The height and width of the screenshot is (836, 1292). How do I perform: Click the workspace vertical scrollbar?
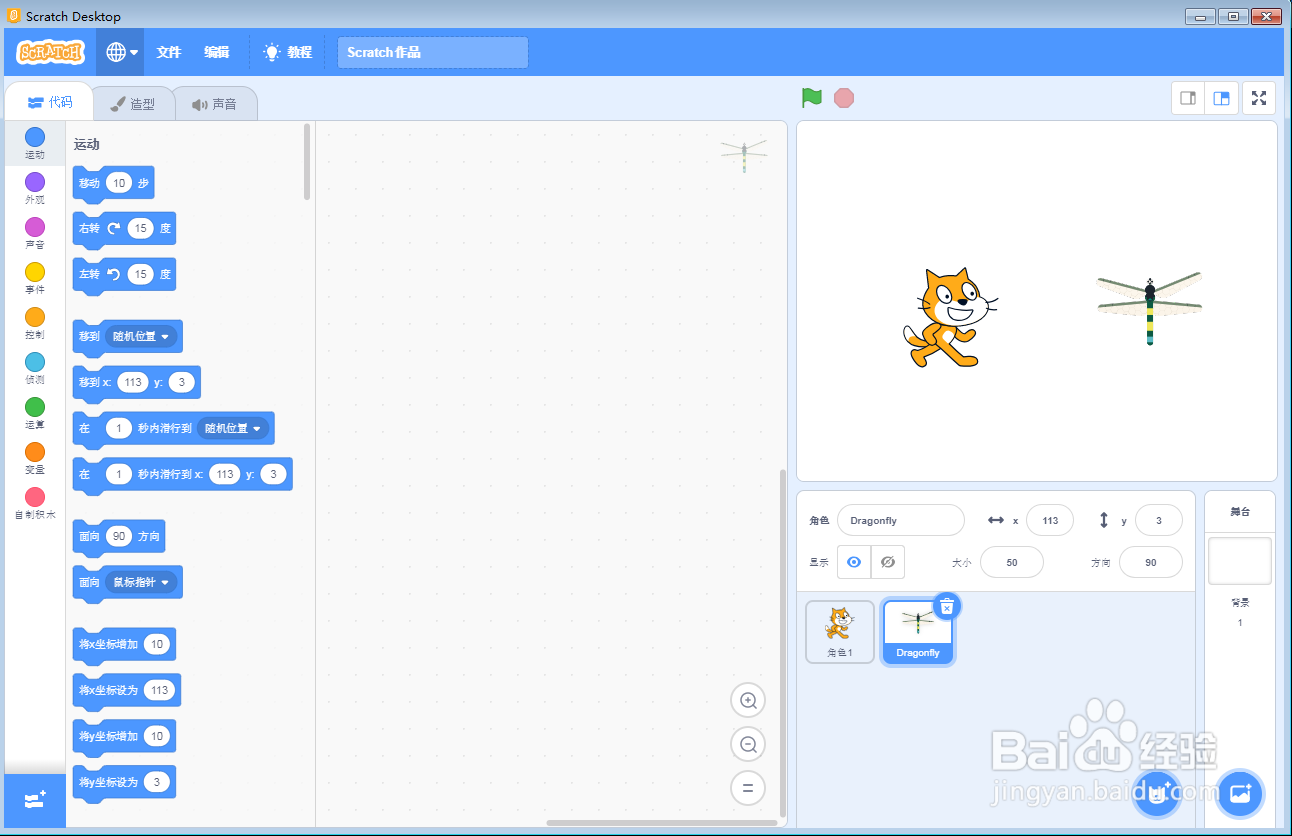(x=782, y=642)
